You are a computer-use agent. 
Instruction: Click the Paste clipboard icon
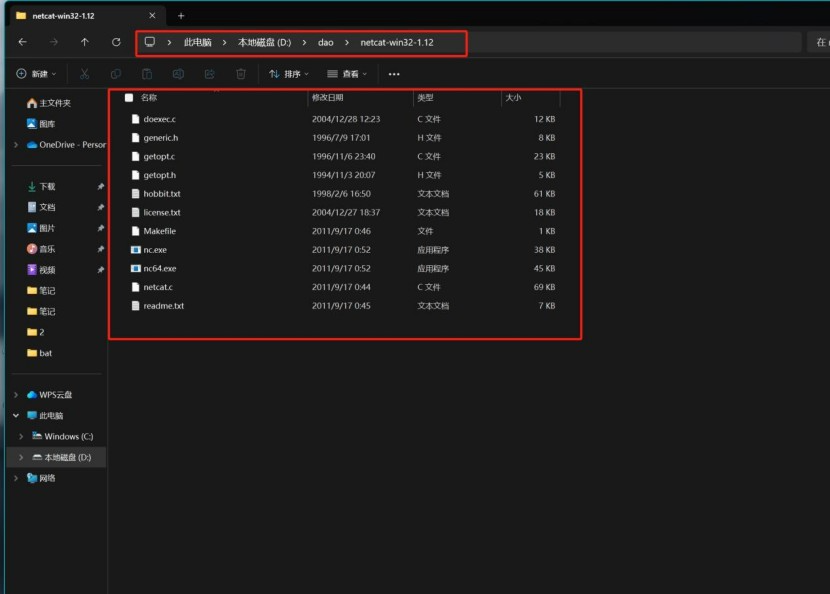(147, 74)
